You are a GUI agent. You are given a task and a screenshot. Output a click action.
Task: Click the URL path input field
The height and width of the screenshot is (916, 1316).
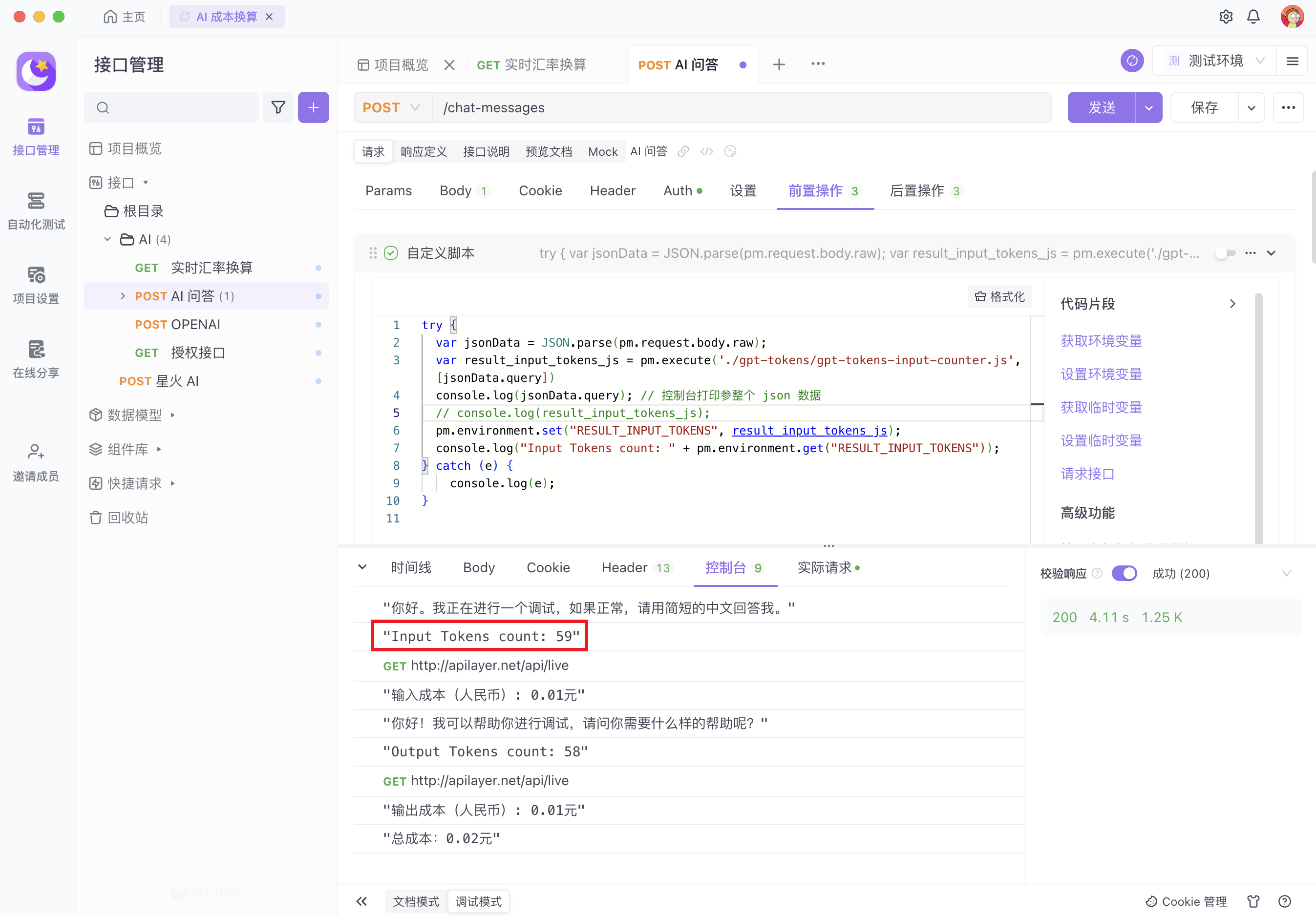[x=740, y=108]
